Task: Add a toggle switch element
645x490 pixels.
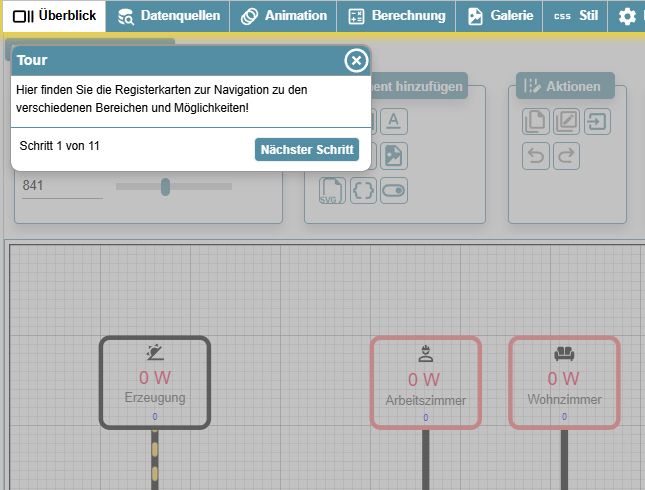Action: [x=394, y=190]
